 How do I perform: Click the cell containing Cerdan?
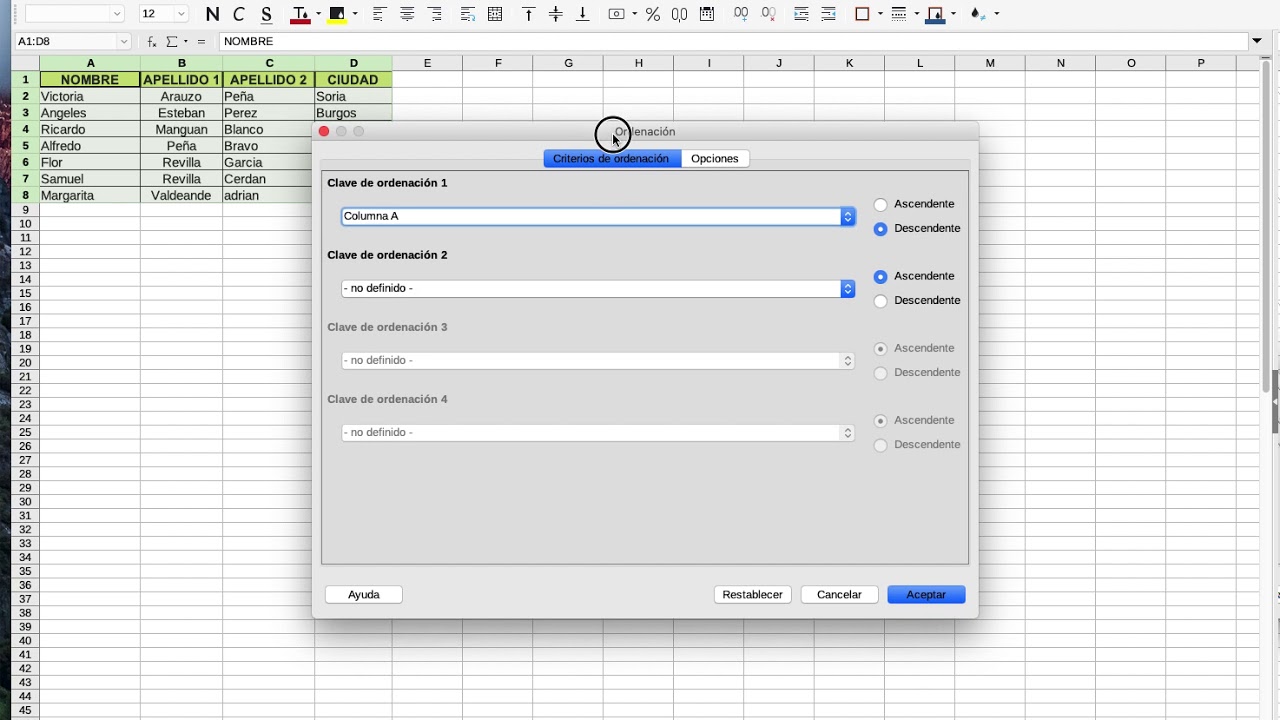pyautogui.click(x=268, y=179)
